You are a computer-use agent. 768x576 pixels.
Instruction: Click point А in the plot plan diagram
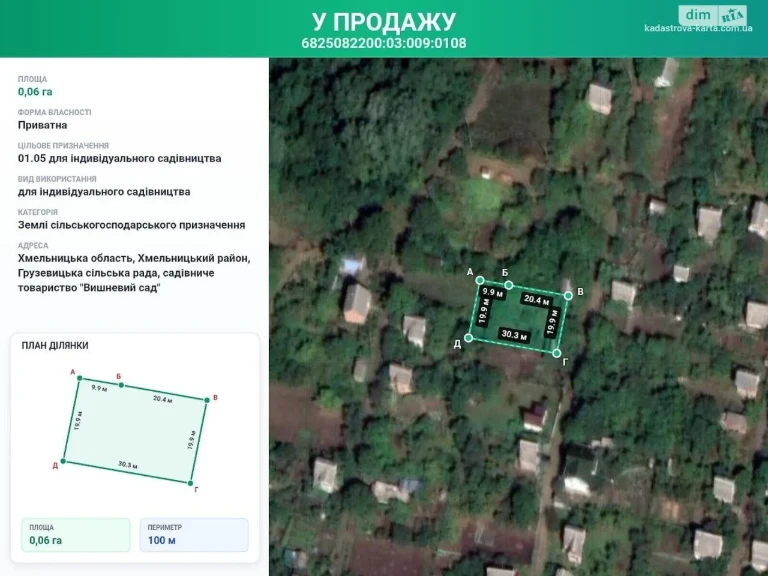tap(80, 378)
